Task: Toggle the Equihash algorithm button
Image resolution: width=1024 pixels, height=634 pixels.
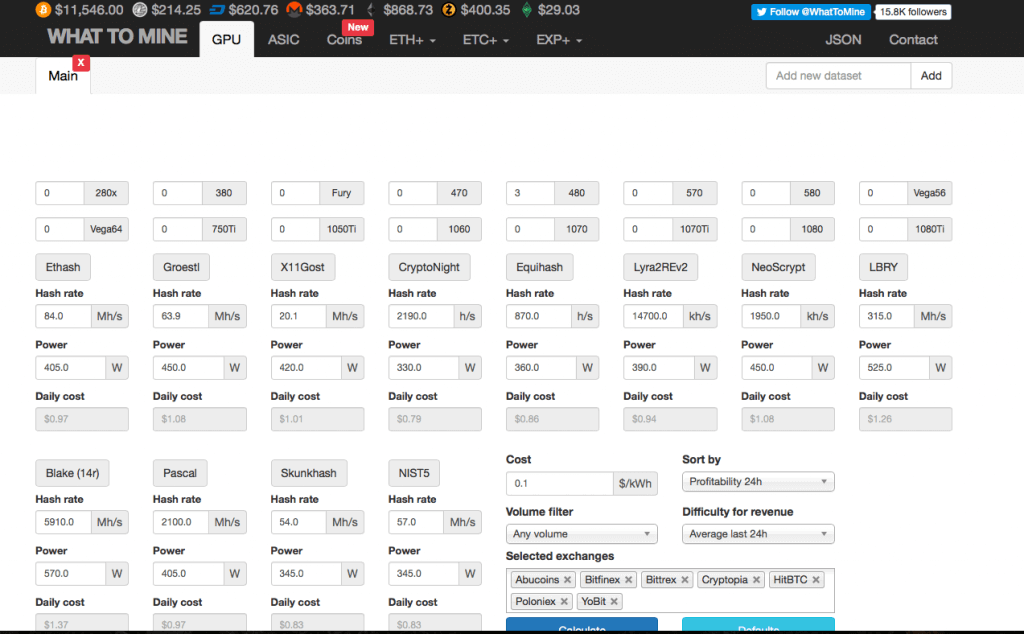Action: tap(538, 267)
